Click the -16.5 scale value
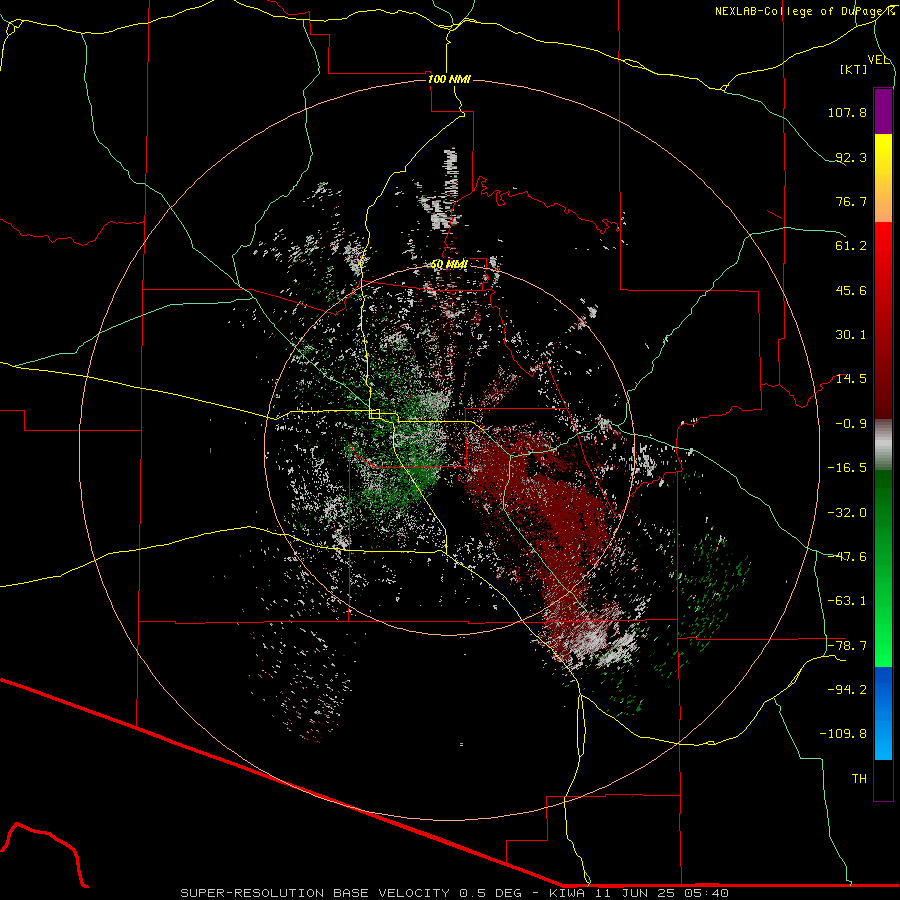This screenshot has height=900, width=900. (x=847, y=468)
